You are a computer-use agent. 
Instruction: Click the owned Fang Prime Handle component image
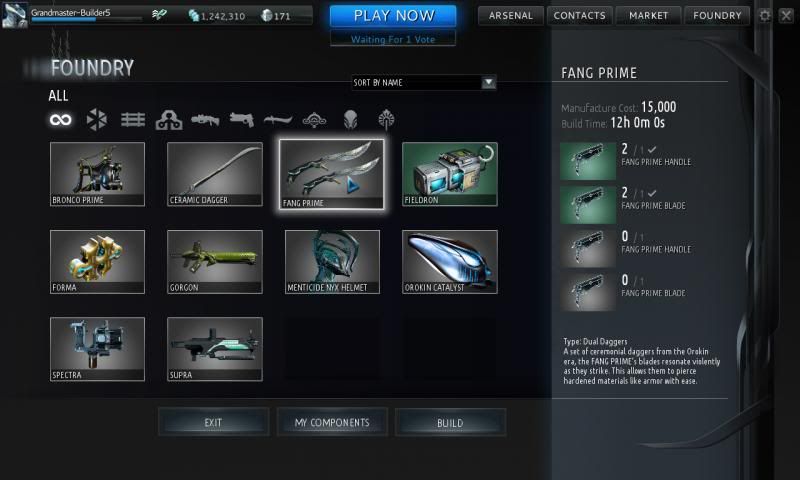[588, 161]
